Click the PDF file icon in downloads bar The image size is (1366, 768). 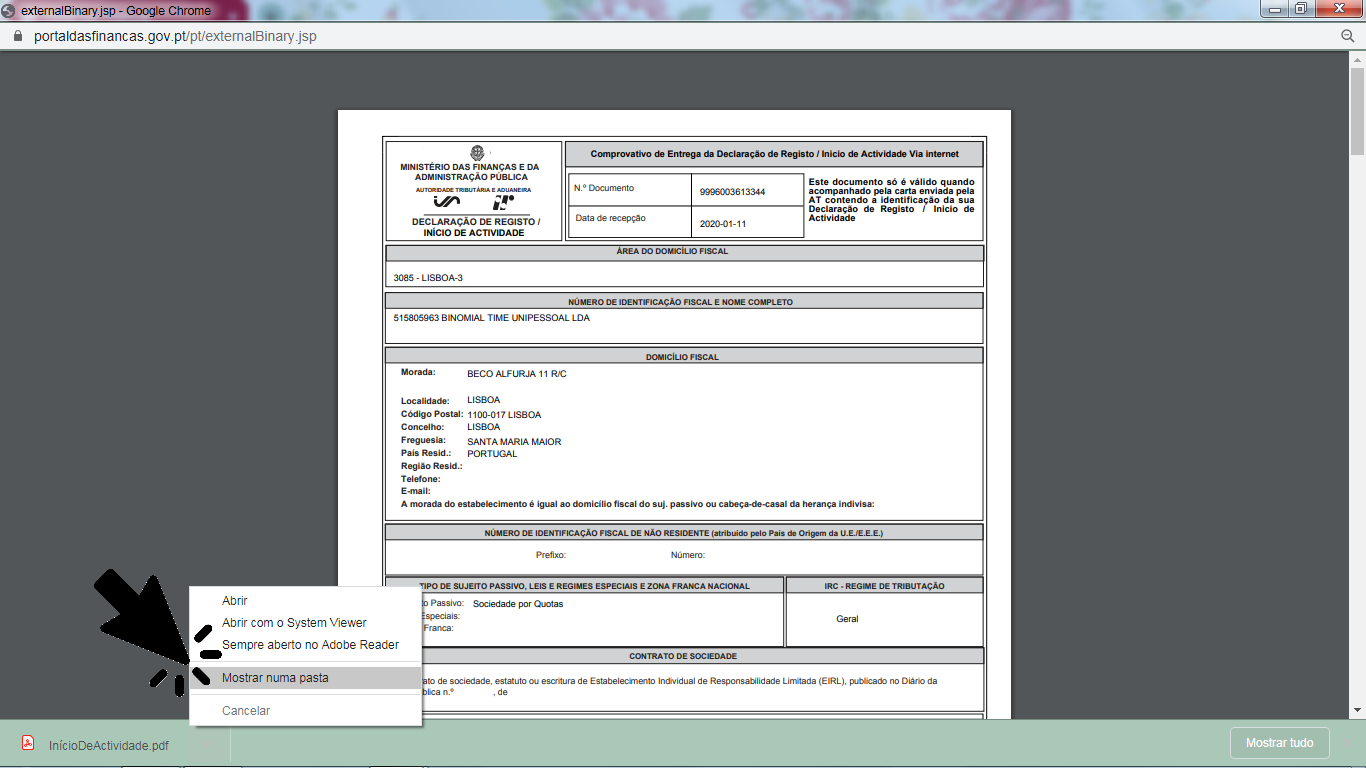(28, 743)
